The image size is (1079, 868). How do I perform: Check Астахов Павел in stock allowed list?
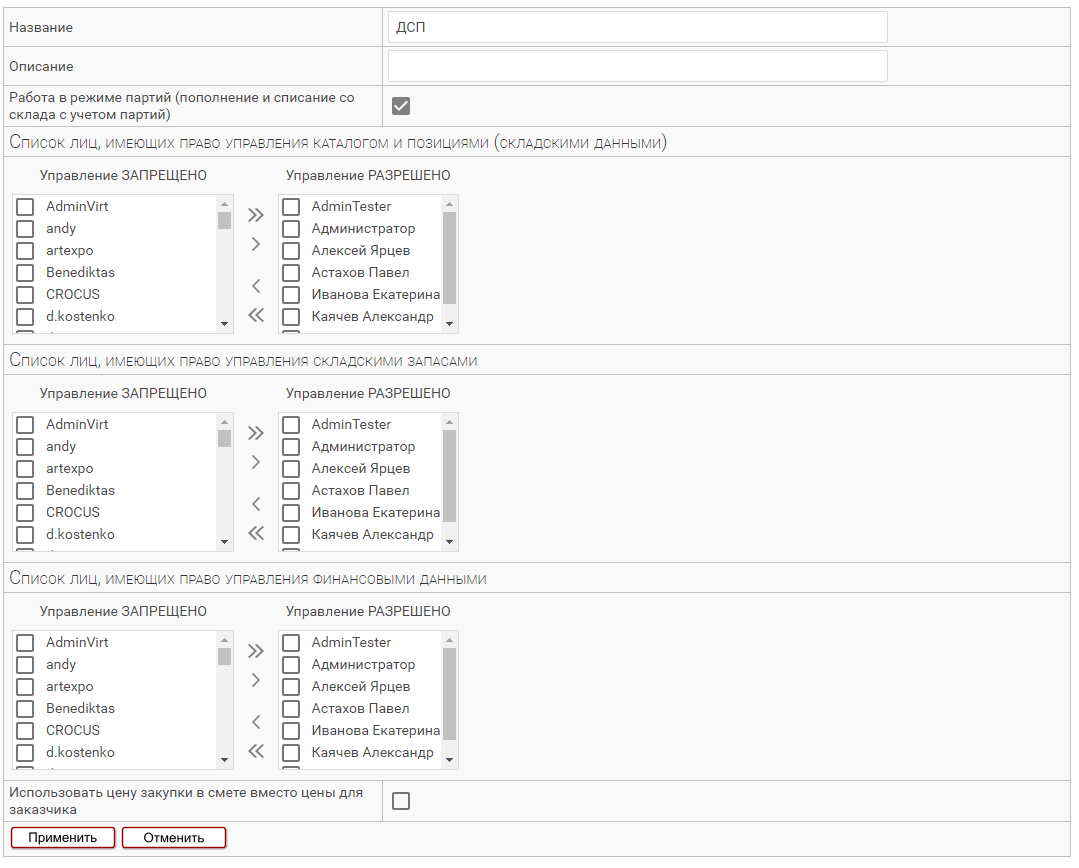tap(291, 491)
